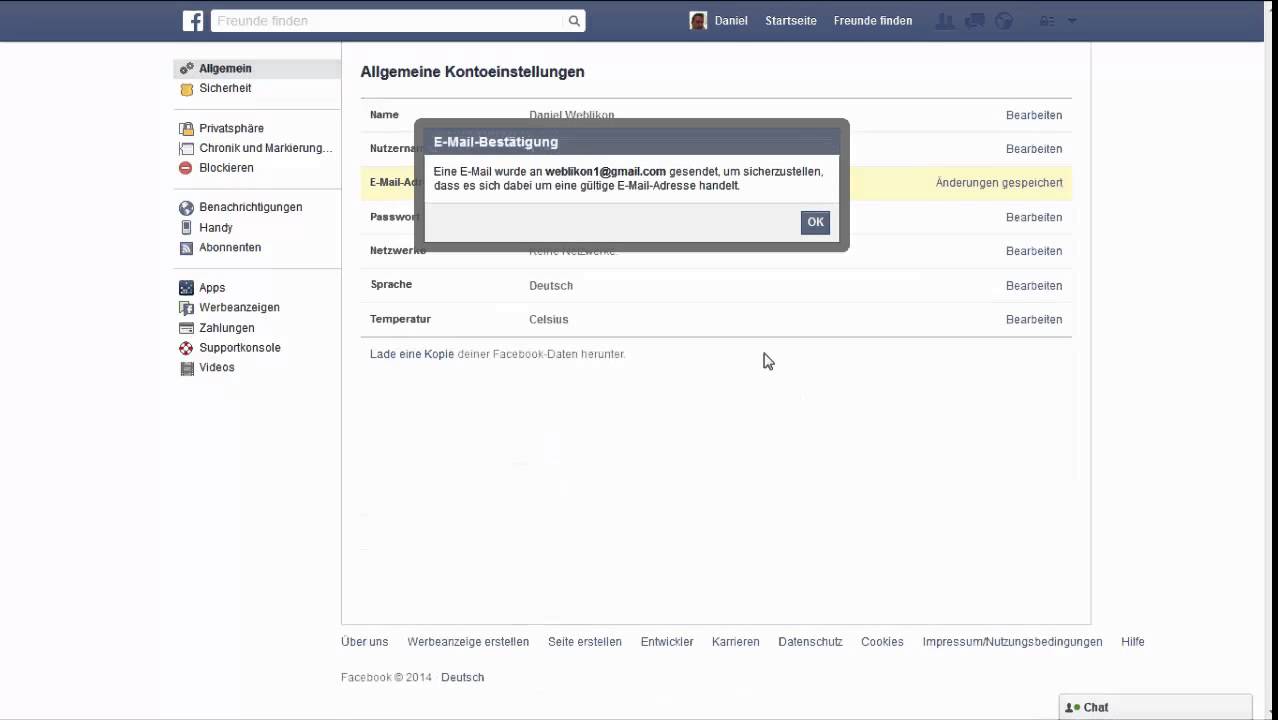Screen dimensions: 1278x720
Task: Open the messages icon in top bar
Action: coord(975,20)
